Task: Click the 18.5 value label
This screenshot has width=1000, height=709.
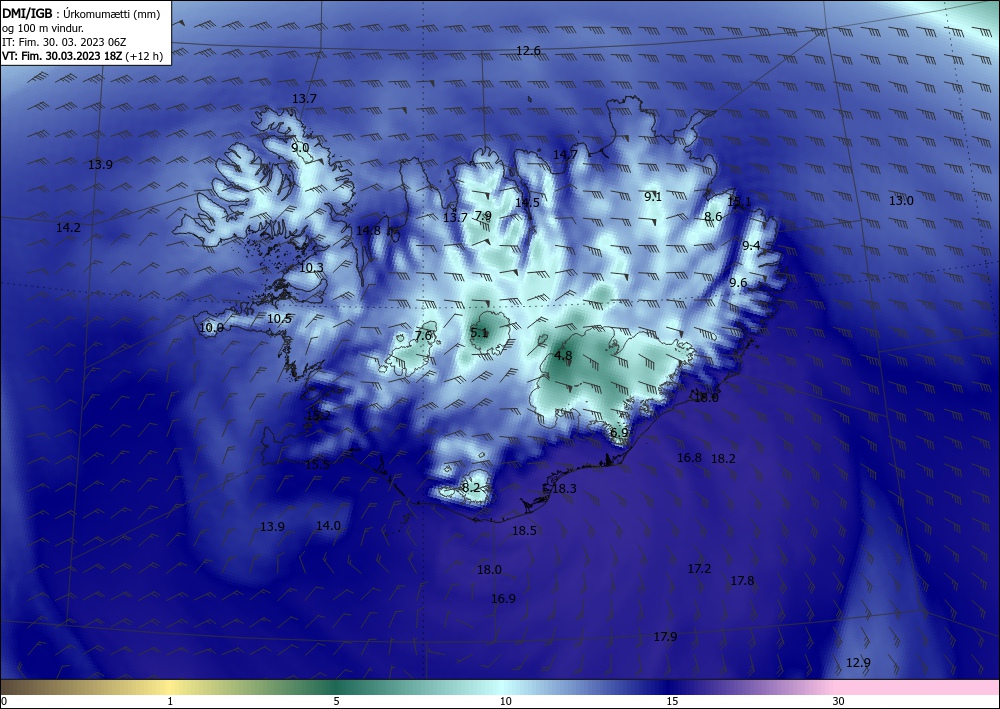Action: (524, 530)
